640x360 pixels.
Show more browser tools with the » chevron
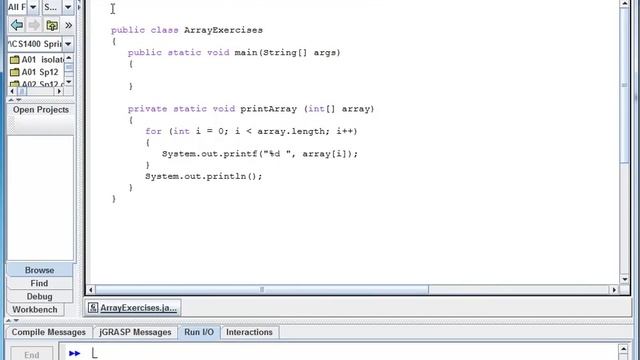(69, 25)
